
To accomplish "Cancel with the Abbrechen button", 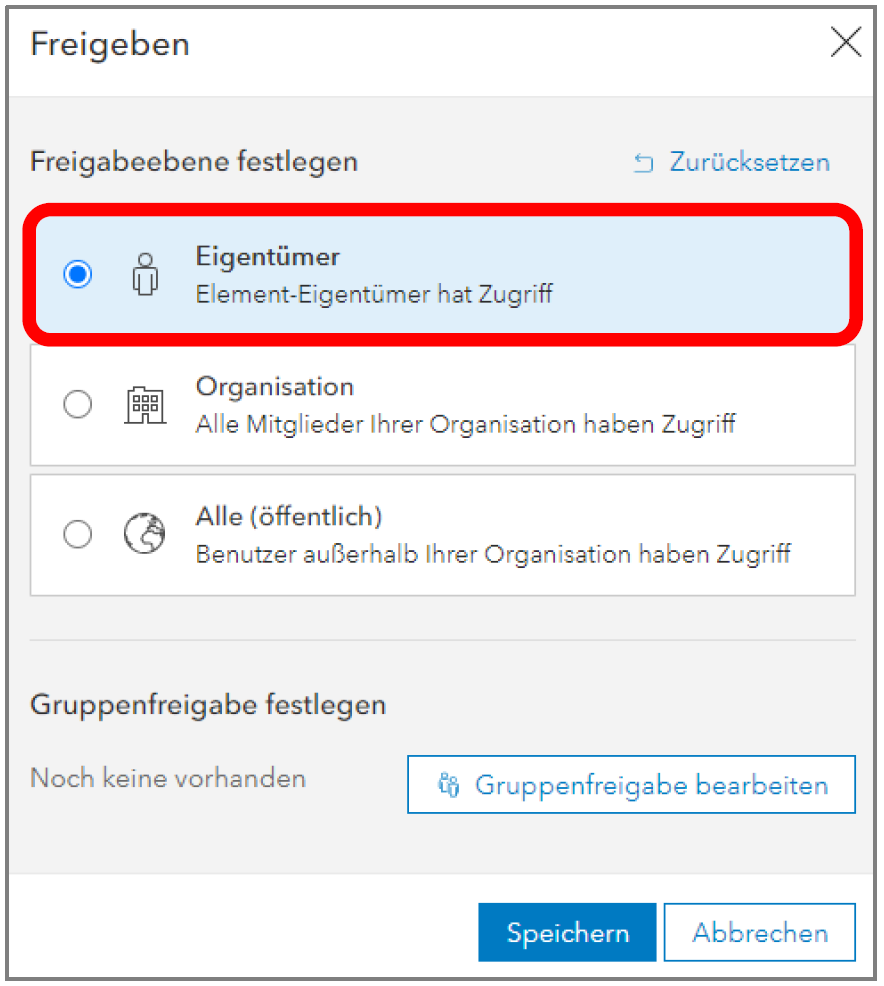I will 759,933.
